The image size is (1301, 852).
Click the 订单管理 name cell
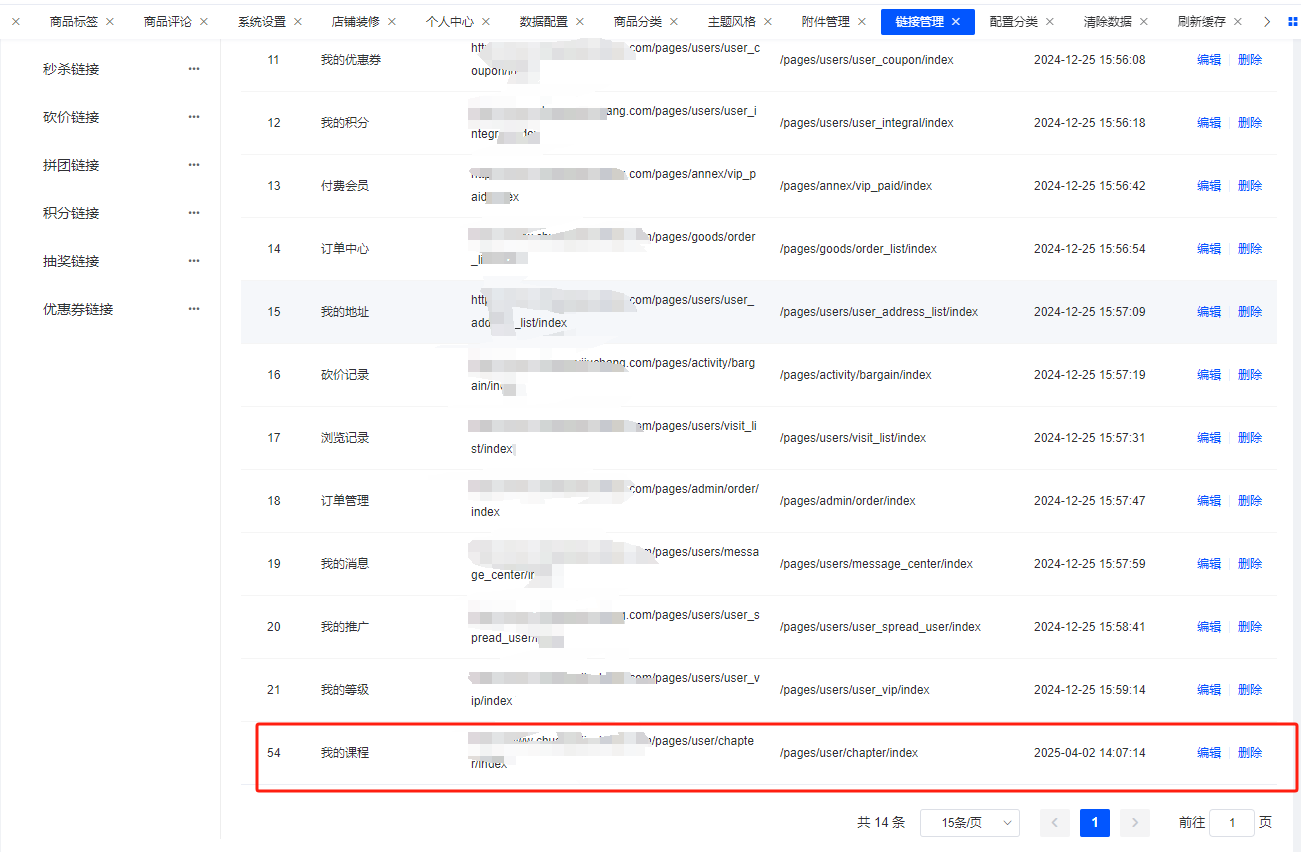pos(345,501)
